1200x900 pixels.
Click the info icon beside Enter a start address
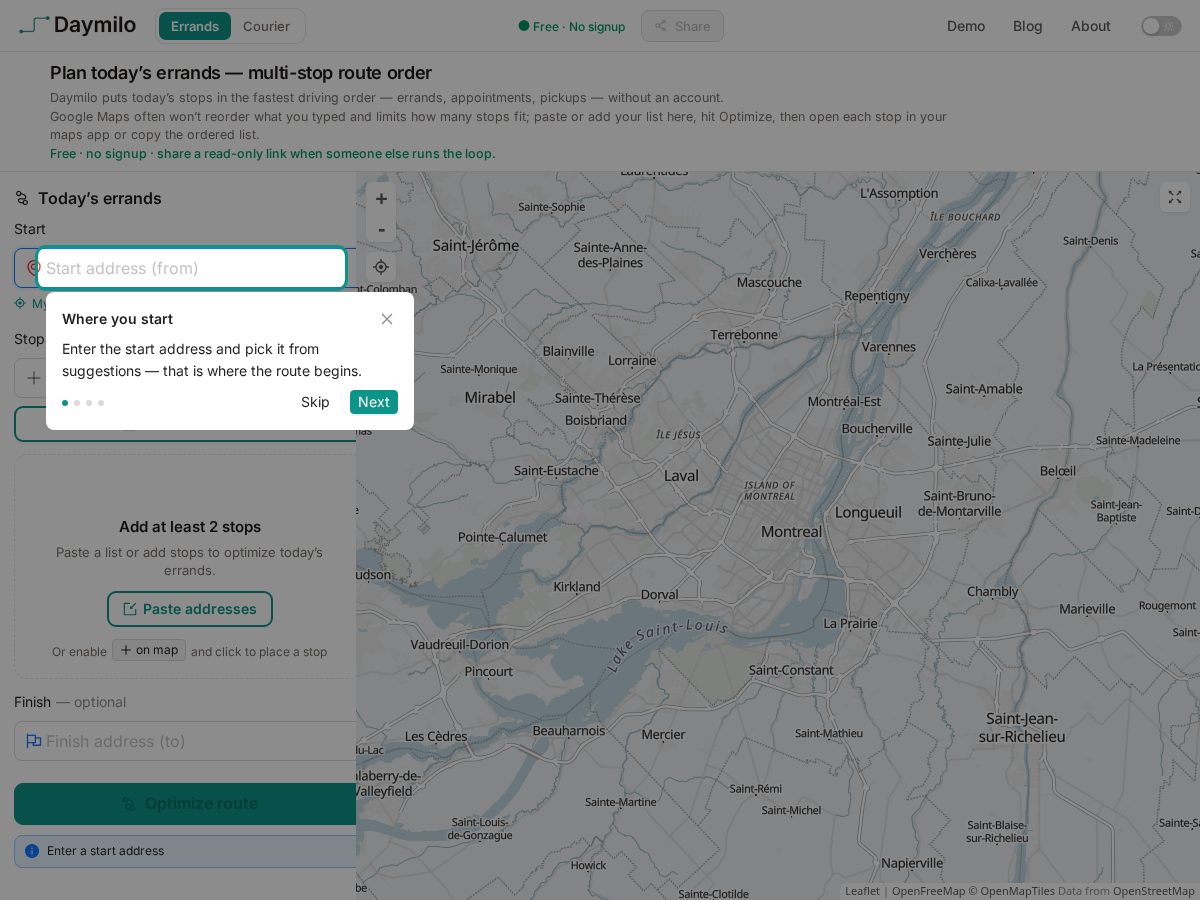tap(32, 851)
